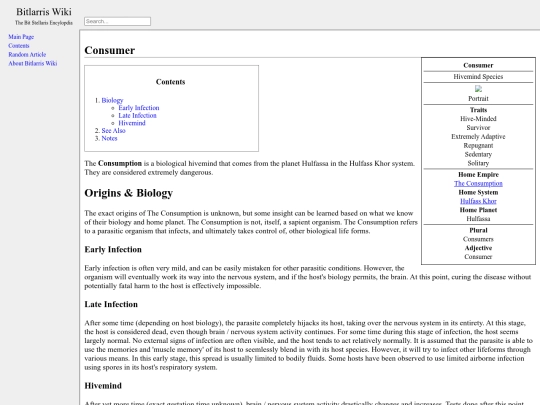This screenshot has height=405, width=540.
Task: Click the Survivor trait in infobox
Action: (478, 128)
